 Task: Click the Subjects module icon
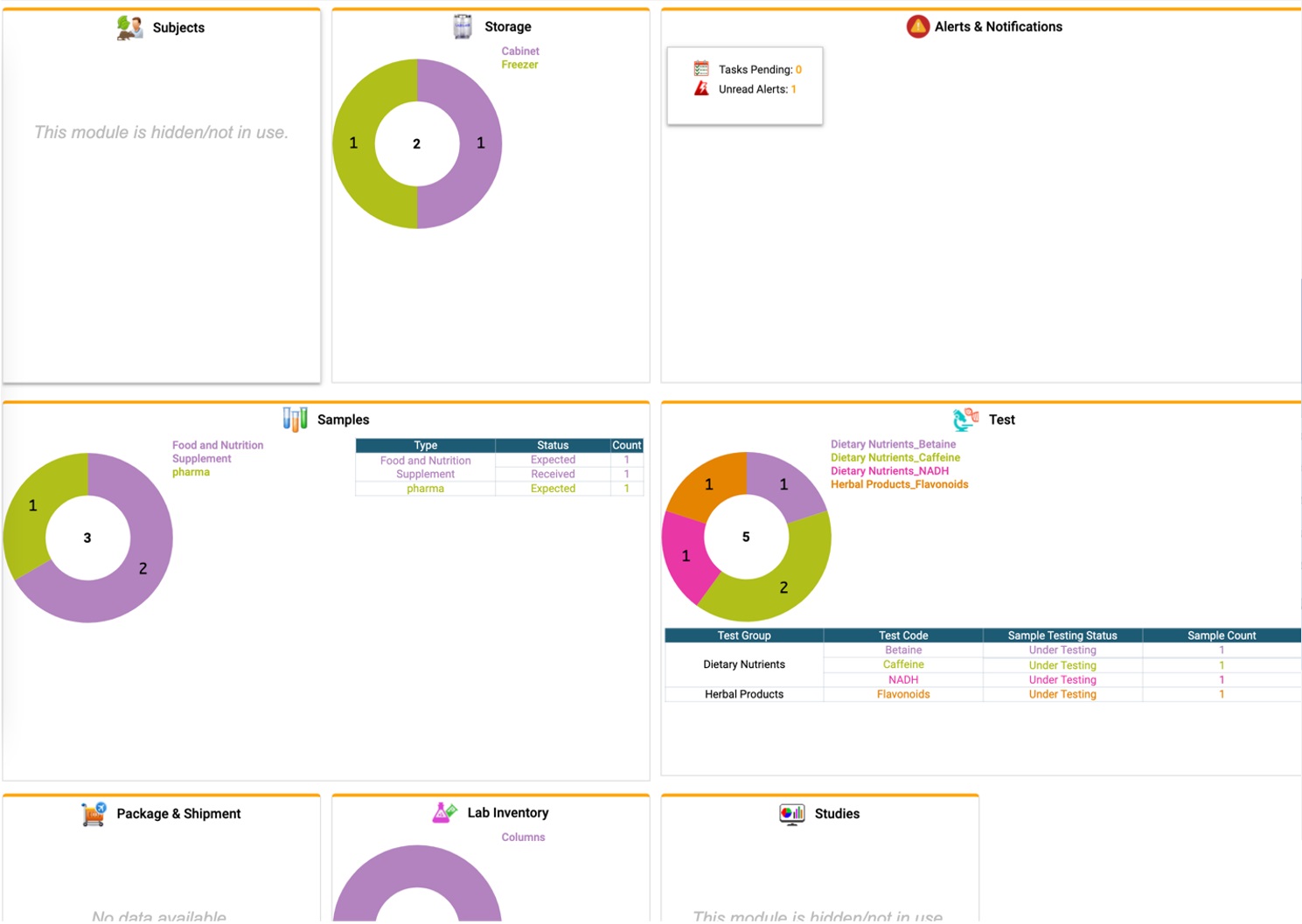(129, 27)
